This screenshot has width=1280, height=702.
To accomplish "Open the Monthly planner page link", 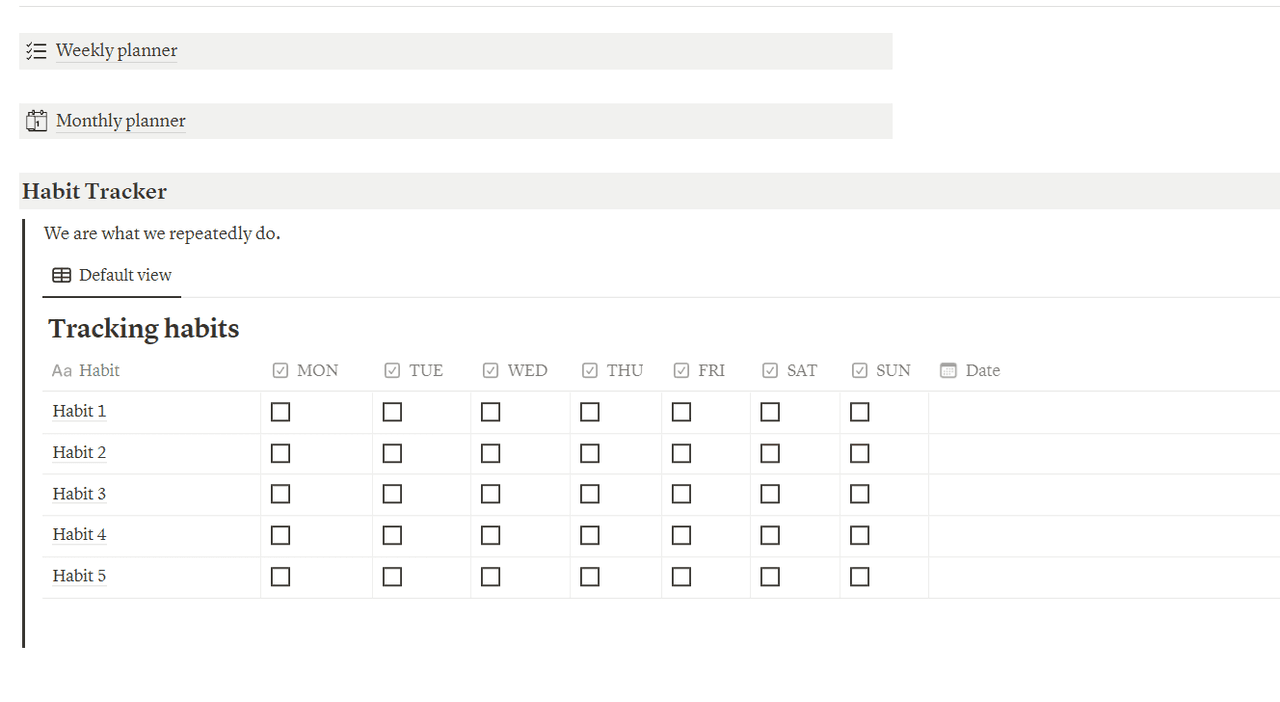I will (120, 121).
